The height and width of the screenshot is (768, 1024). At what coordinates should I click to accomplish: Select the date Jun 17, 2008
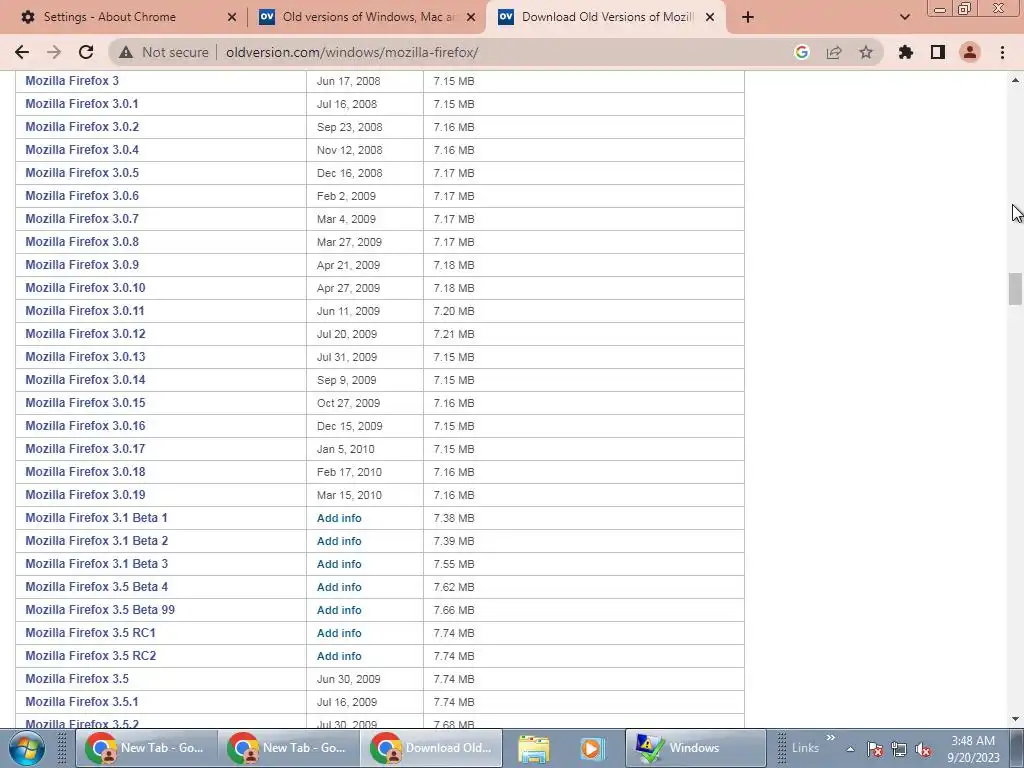(x=349, y=81)
